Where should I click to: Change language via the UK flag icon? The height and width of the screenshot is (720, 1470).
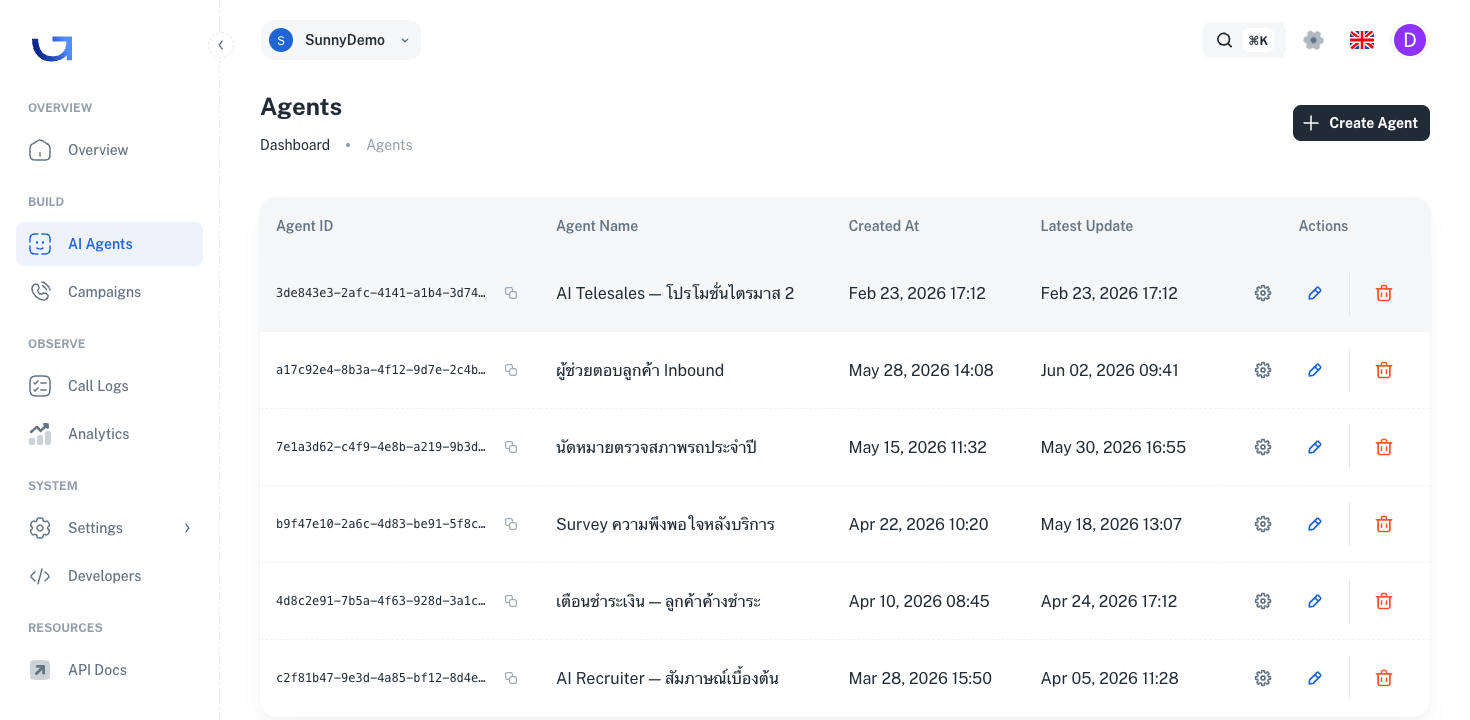1362,40
